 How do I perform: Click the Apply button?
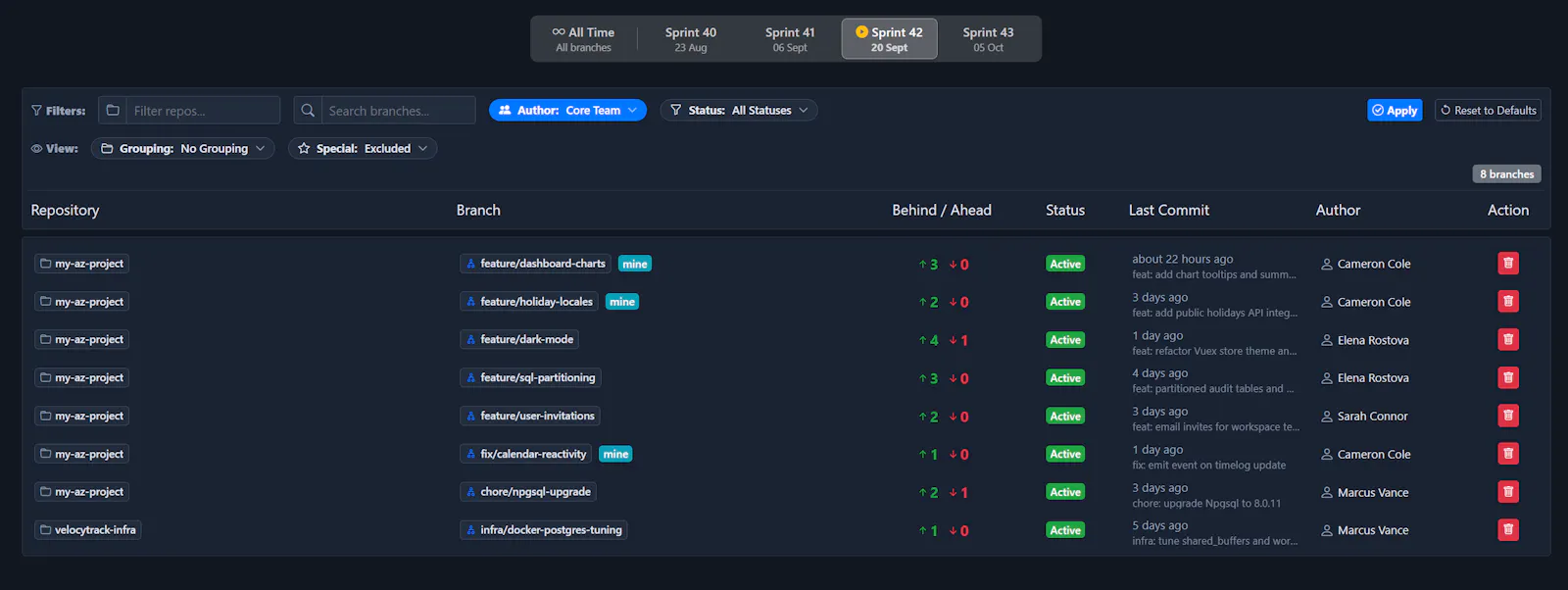(1395, 111)
